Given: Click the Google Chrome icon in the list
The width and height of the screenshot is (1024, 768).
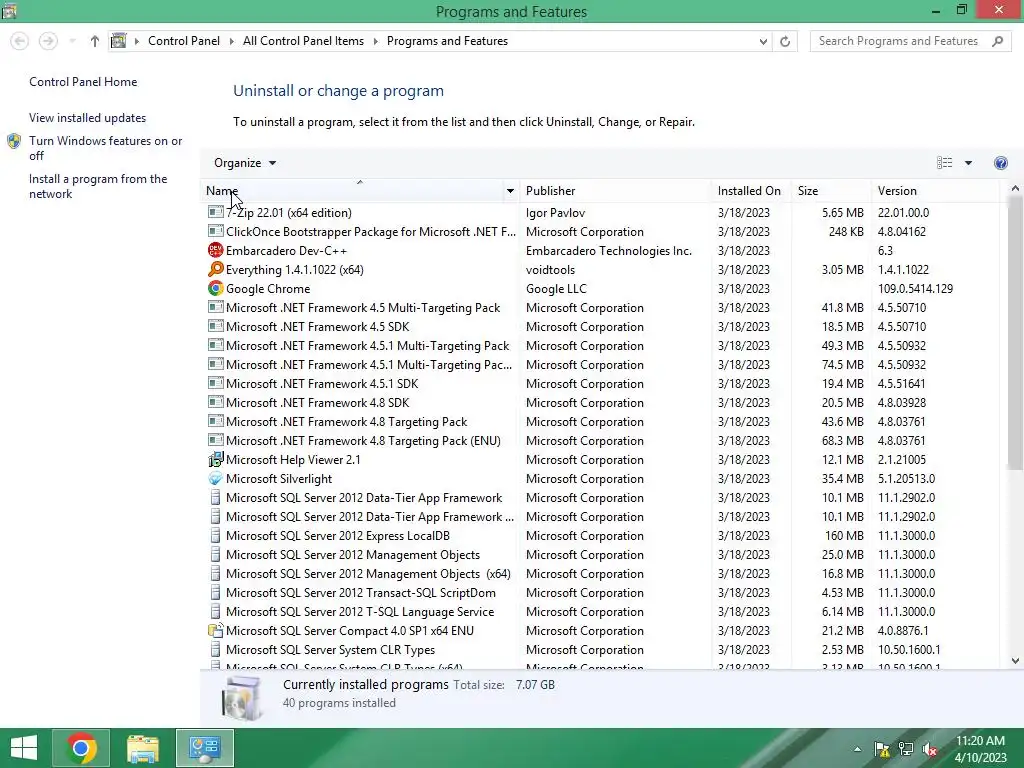Looking at the screenshot, I should pyautogui.click(x=216, y=288).
